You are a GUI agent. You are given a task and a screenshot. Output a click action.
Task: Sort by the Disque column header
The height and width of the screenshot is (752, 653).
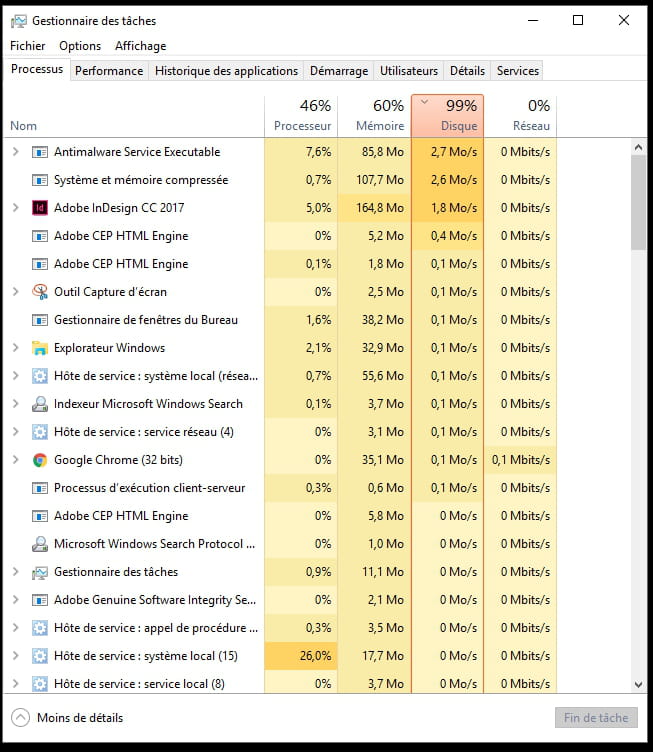pos(447,117)
